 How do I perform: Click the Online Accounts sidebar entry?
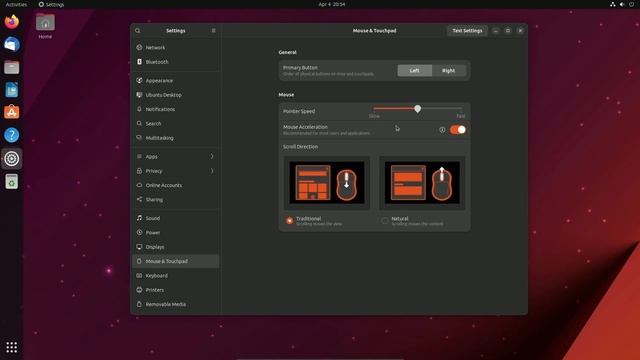tap(176, 185)
